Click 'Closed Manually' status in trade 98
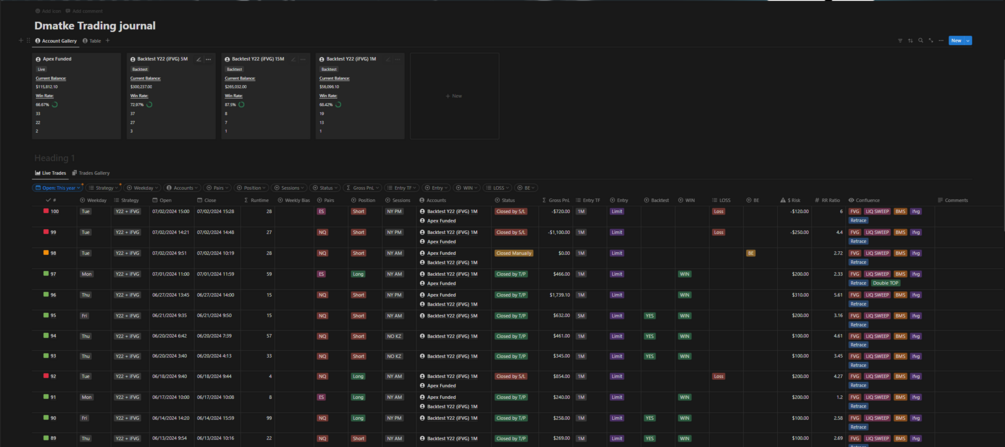The width and height of the screenshot is (1005, 447). 514,253
